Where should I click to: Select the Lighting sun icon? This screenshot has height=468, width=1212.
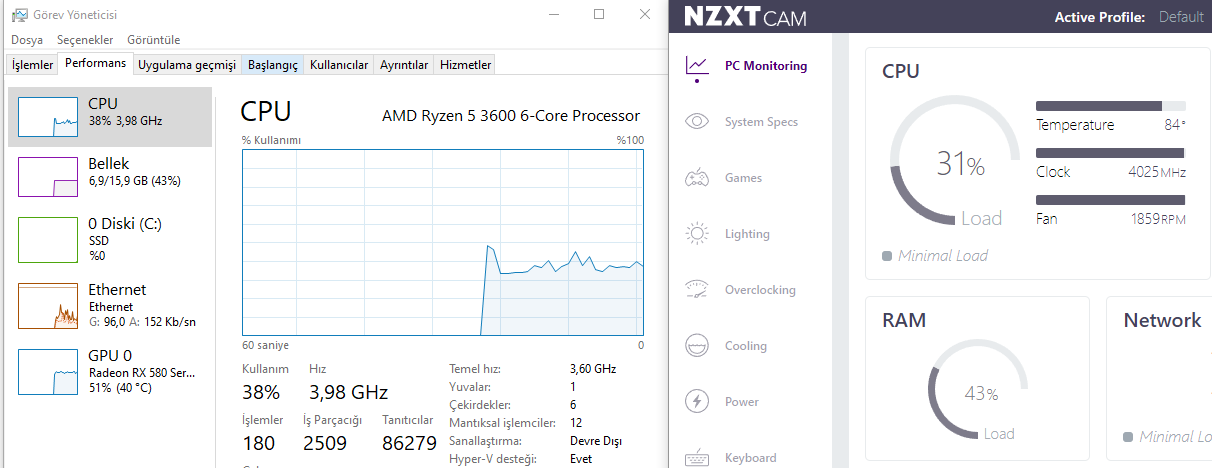click(x=697, y=234)
